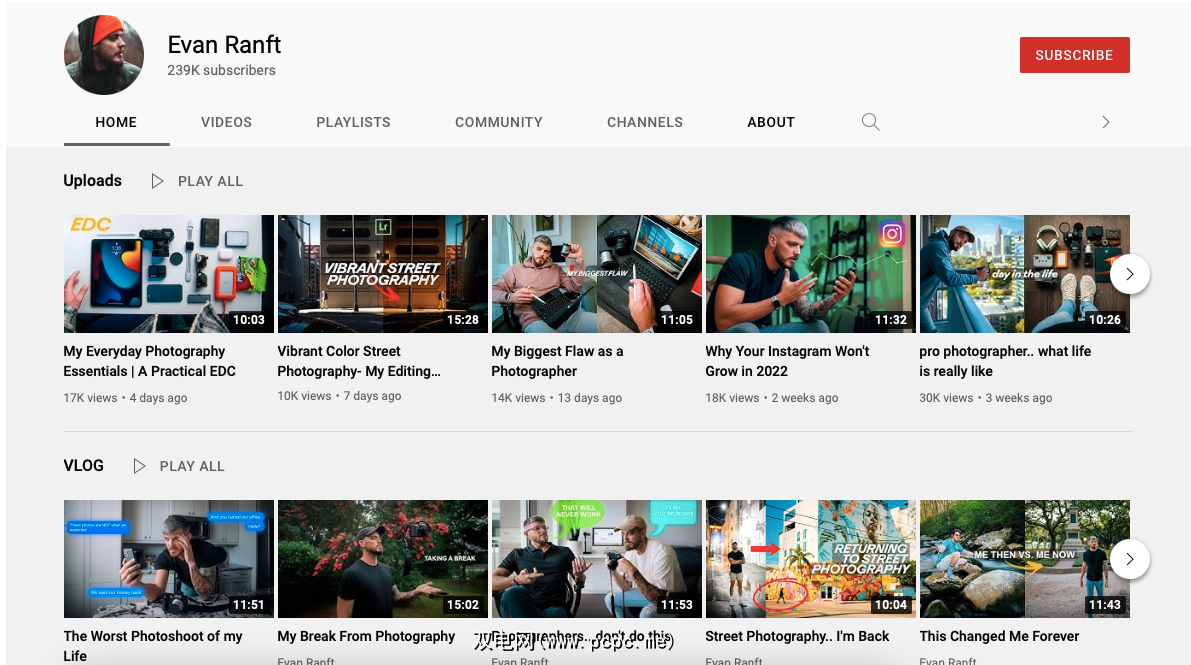Click title 'My Biggest Flaw as a Photographer'
The width and height of the screenshot is (1191, 665).
[558, 361]
